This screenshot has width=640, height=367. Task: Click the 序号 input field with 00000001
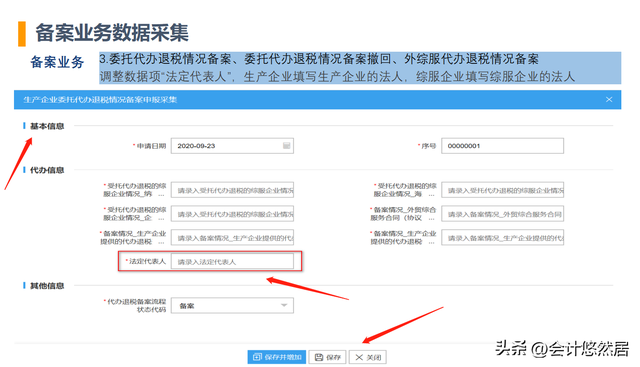pos(502,146)
